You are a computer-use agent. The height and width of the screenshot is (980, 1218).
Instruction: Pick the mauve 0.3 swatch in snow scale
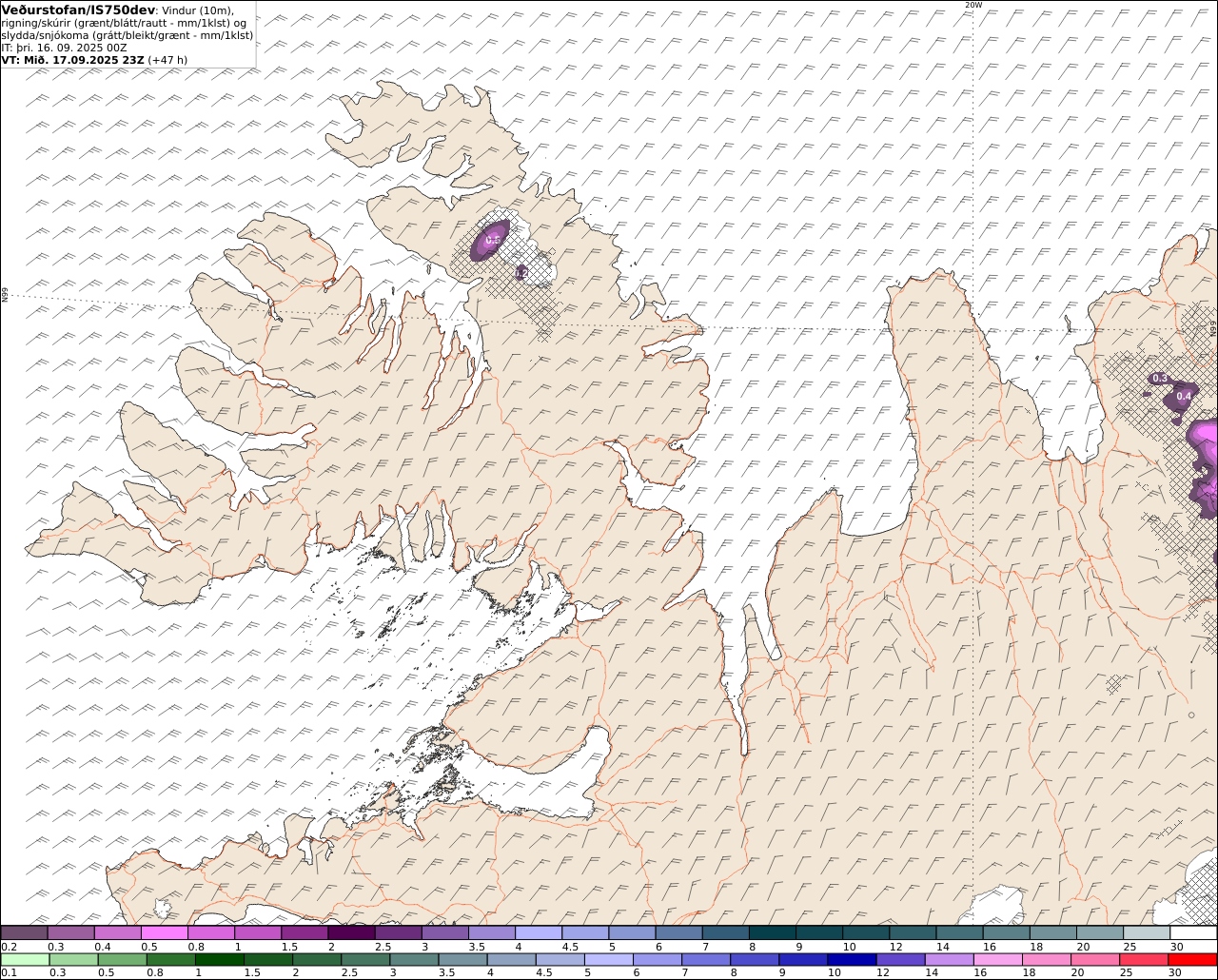(70, 932)
